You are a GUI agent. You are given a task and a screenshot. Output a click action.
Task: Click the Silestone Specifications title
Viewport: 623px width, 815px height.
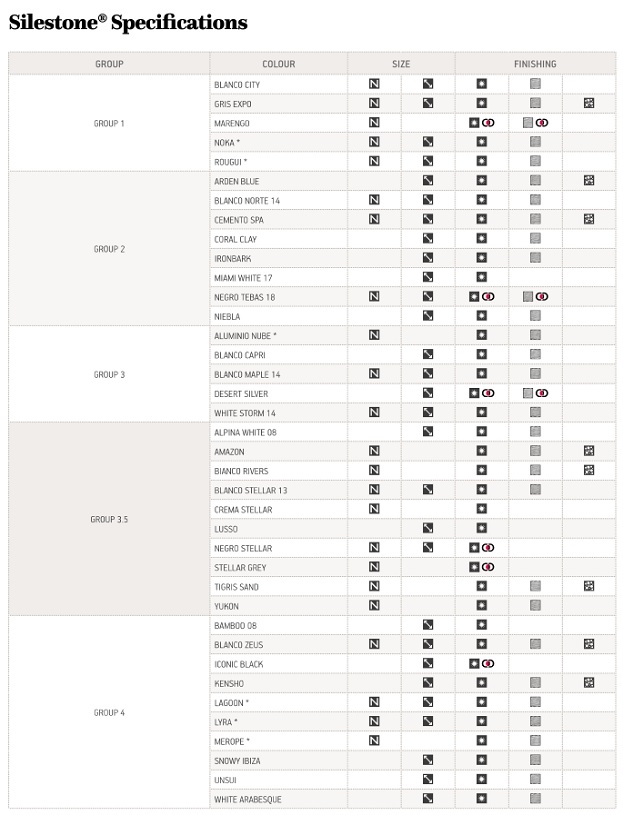point(128,23)
